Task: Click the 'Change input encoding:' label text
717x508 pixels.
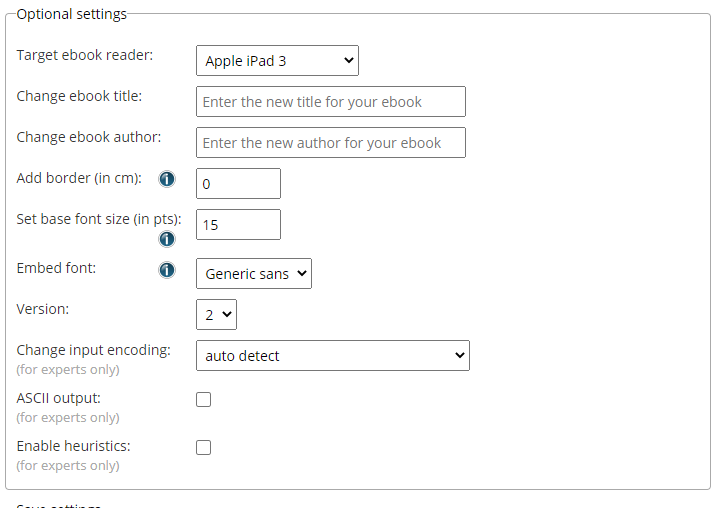Action: pyautogui.click(x=93, y=350)
